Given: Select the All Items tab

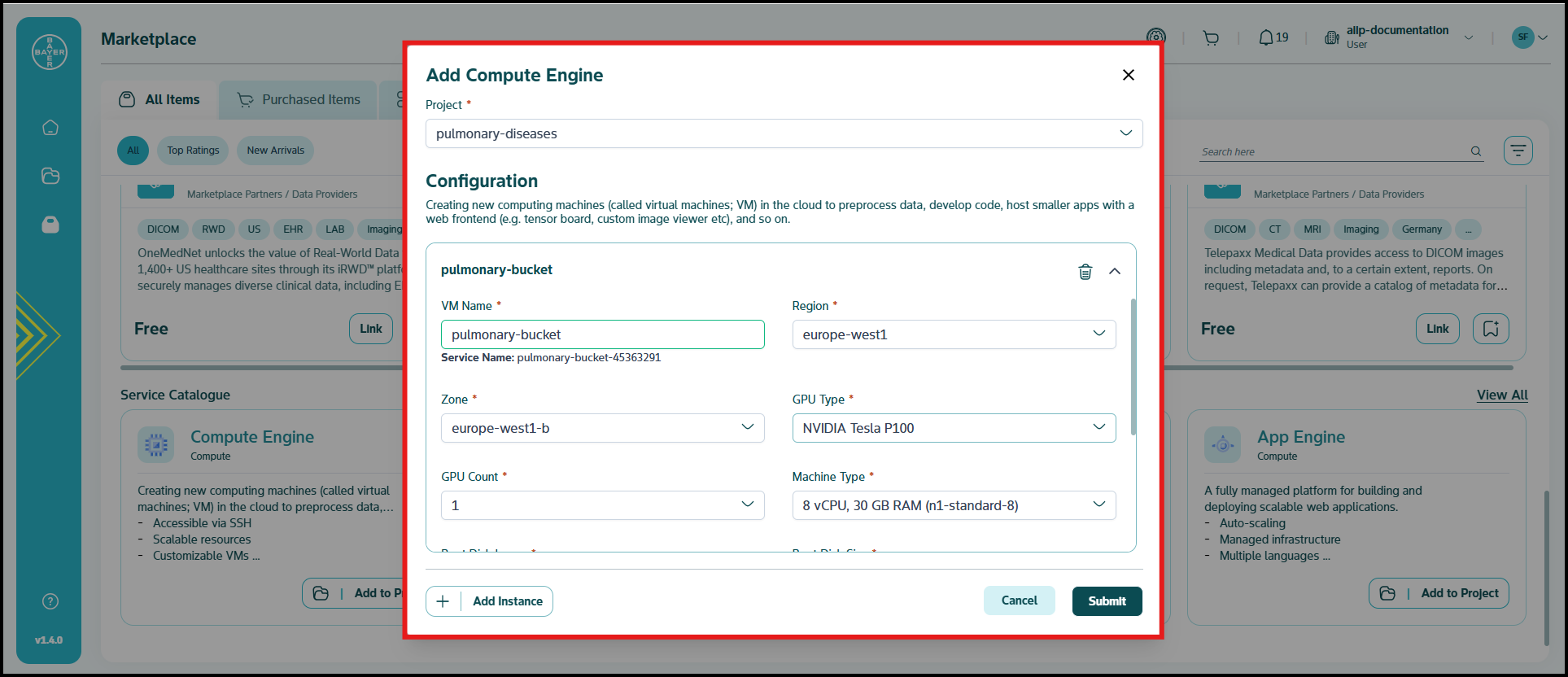Looking at the screenshot, I should [159, 100].
